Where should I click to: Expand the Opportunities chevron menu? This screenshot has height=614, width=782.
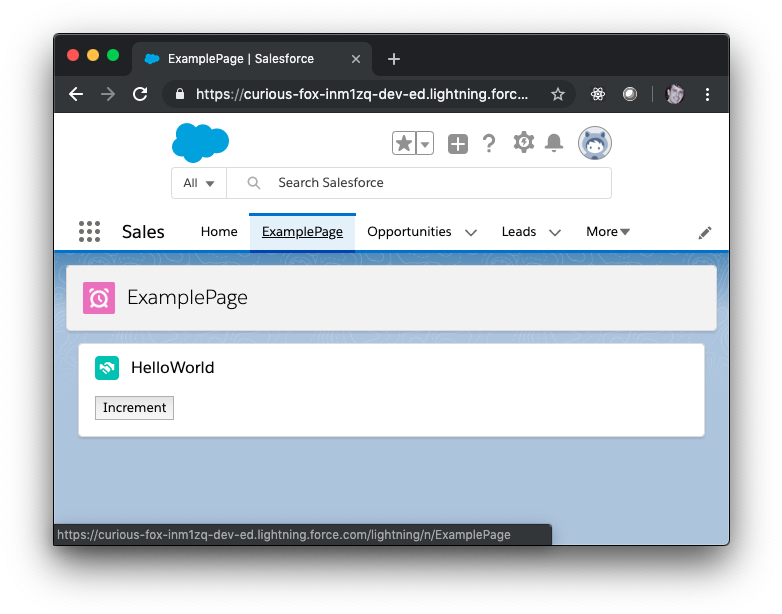click(x=471, y=232)
